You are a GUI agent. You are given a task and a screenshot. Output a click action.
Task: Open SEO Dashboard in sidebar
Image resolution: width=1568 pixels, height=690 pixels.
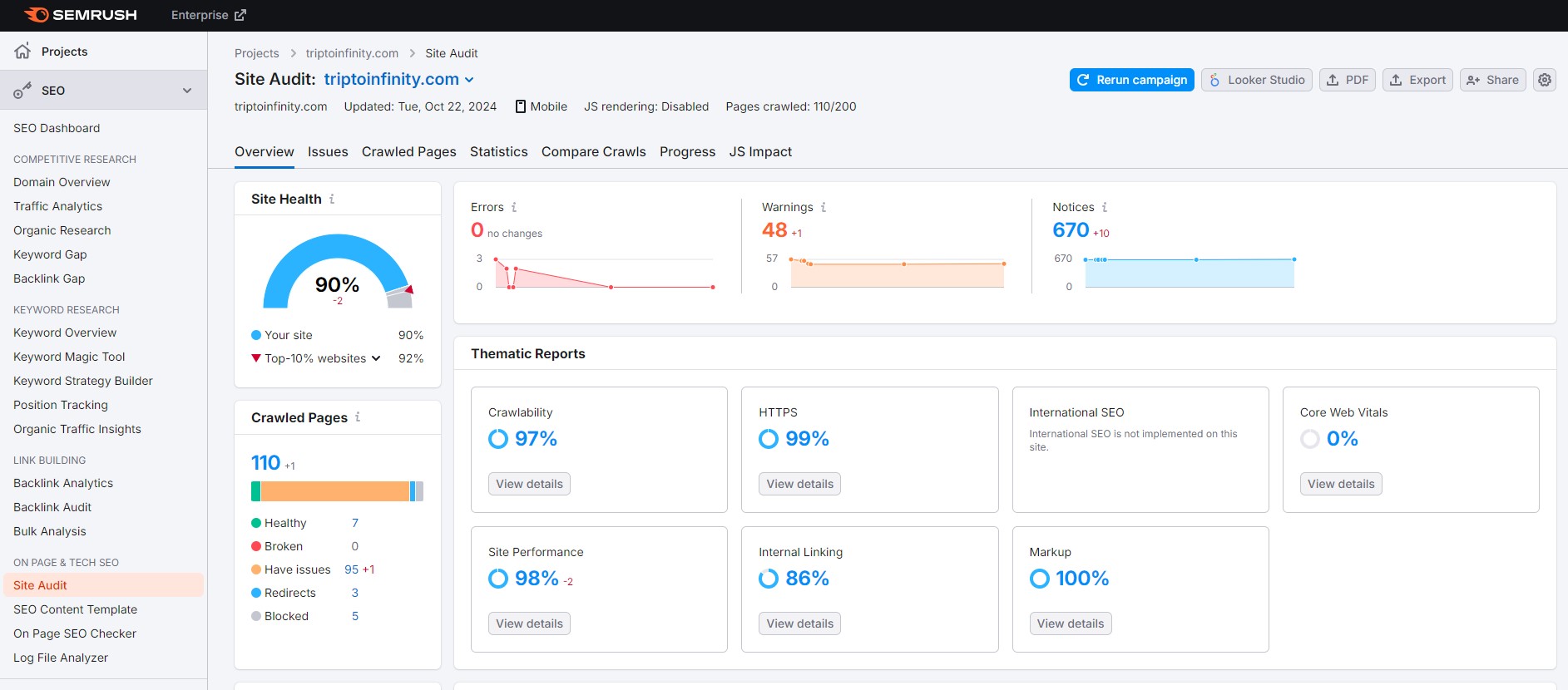click(57, 128)
